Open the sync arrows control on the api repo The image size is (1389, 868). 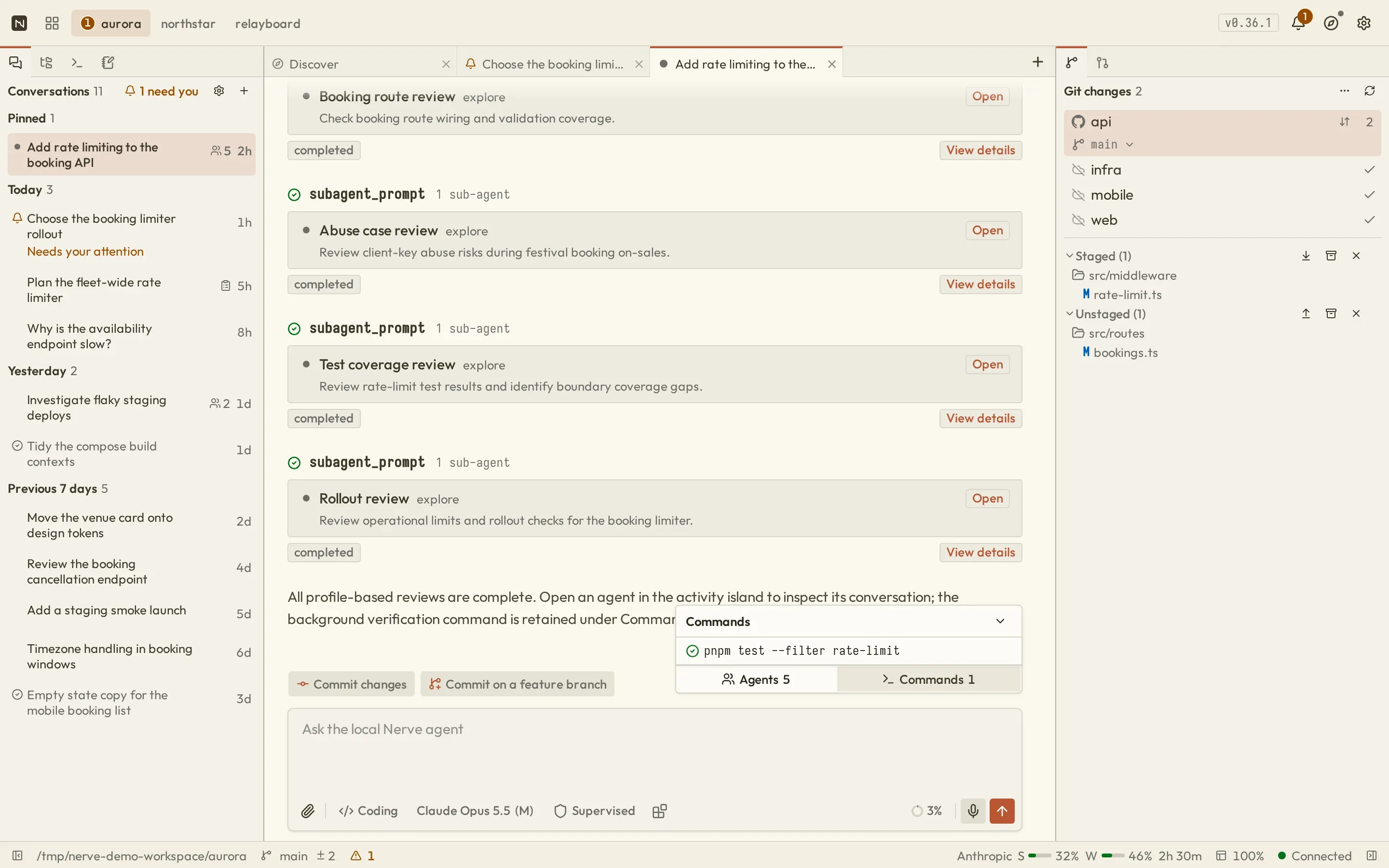1345,122
